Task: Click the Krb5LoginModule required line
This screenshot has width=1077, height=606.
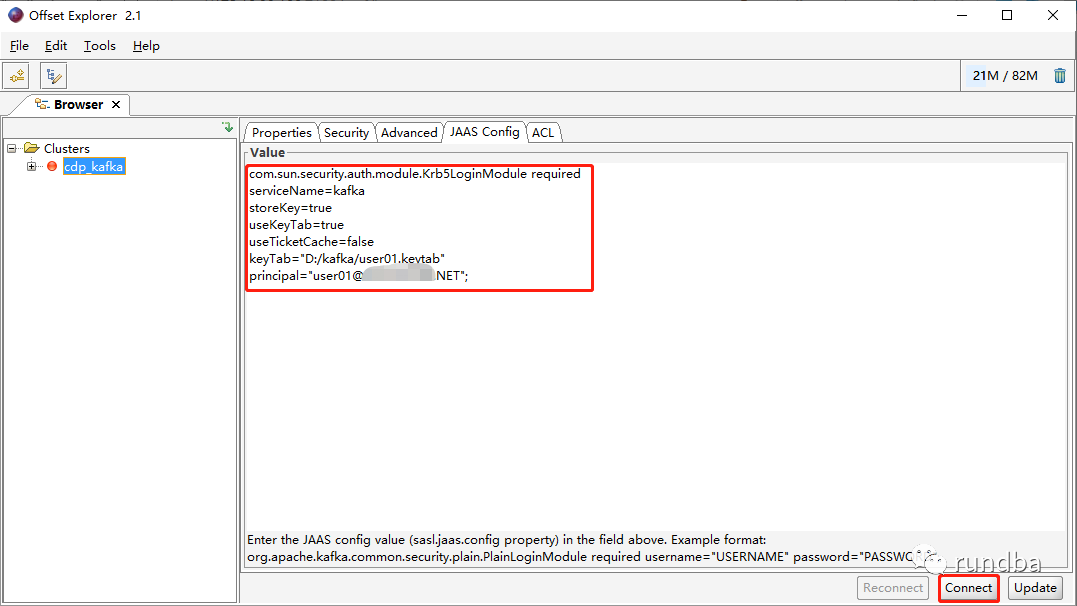Action: 415,174
